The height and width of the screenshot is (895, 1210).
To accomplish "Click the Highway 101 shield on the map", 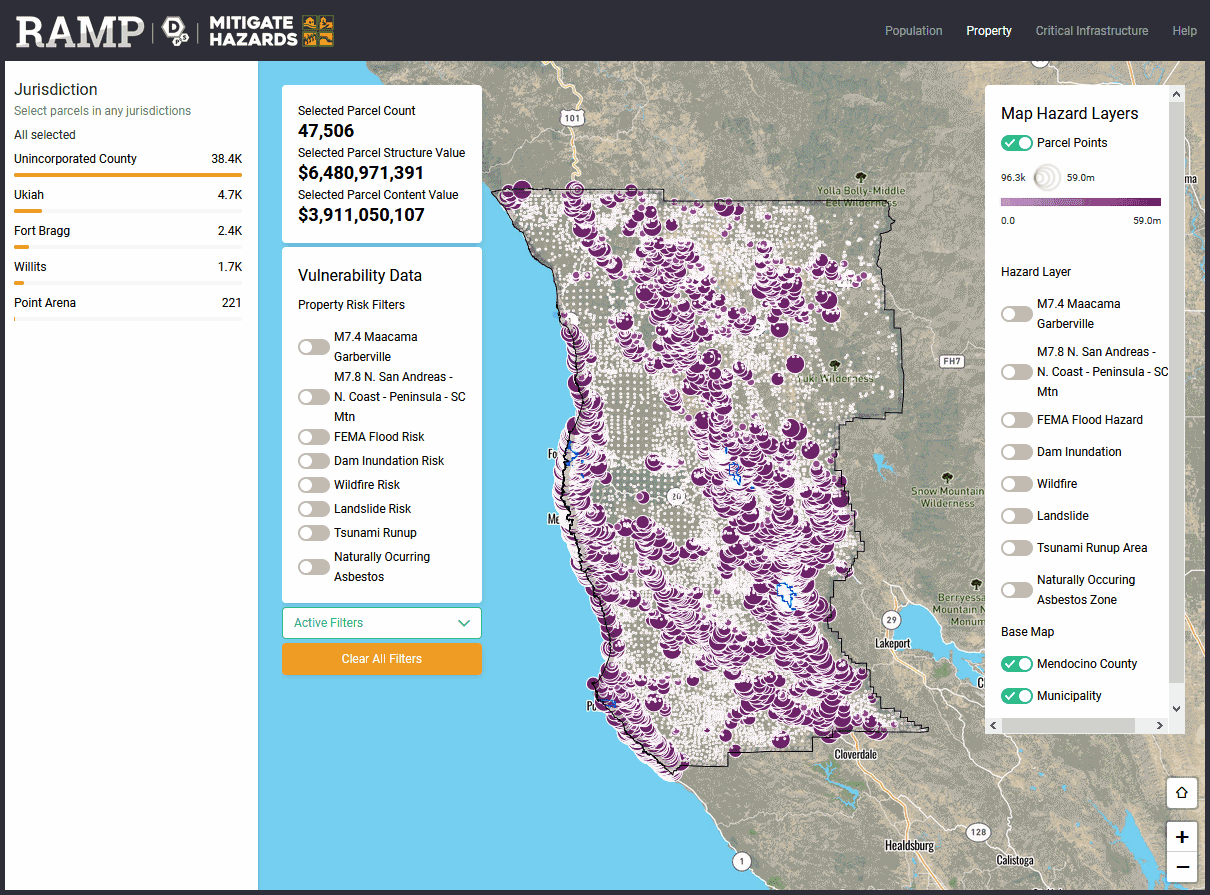I will [x=572, y=118].
